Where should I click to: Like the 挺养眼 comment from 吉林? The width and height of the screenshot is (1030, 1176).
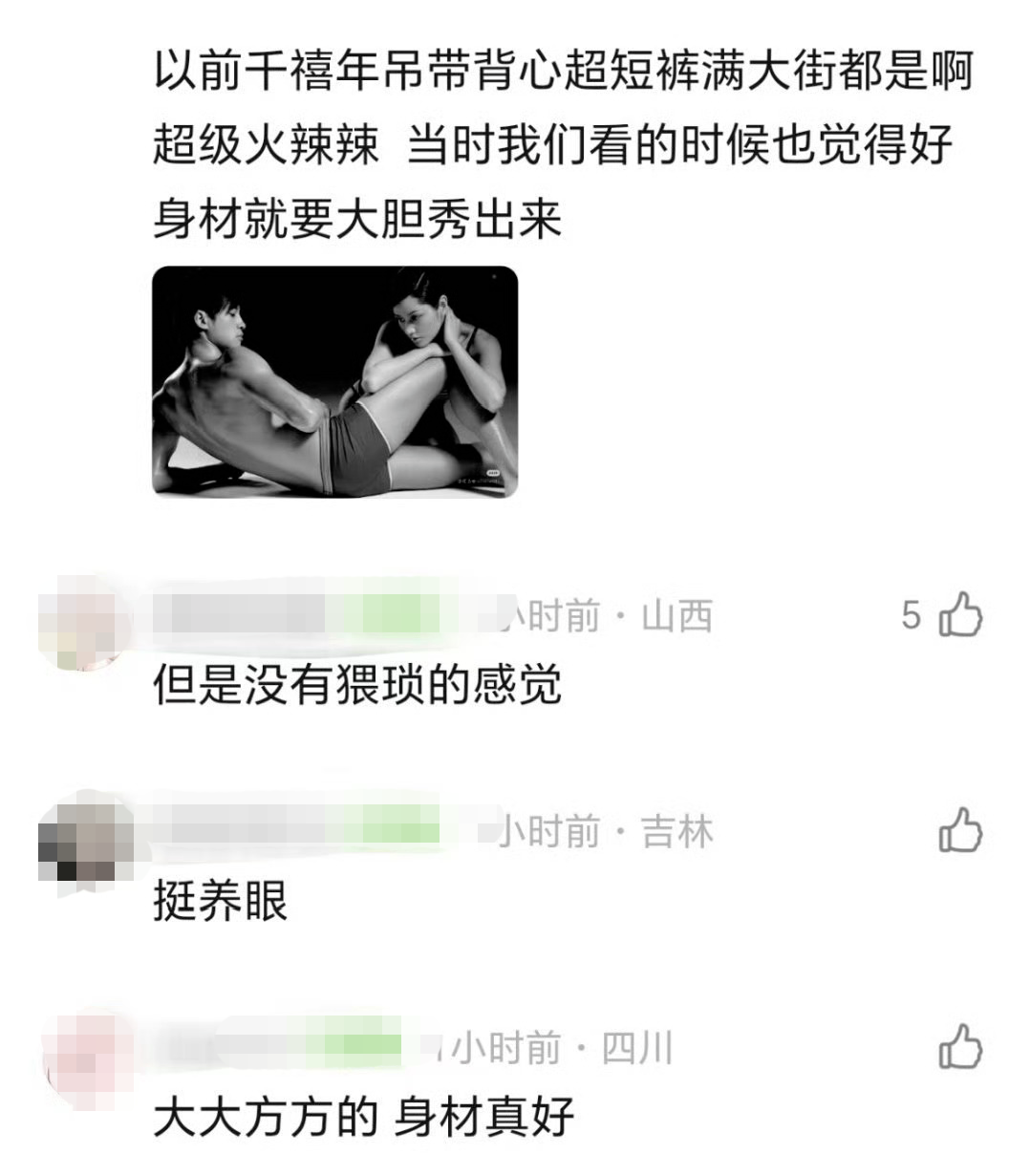pos(960,829)
